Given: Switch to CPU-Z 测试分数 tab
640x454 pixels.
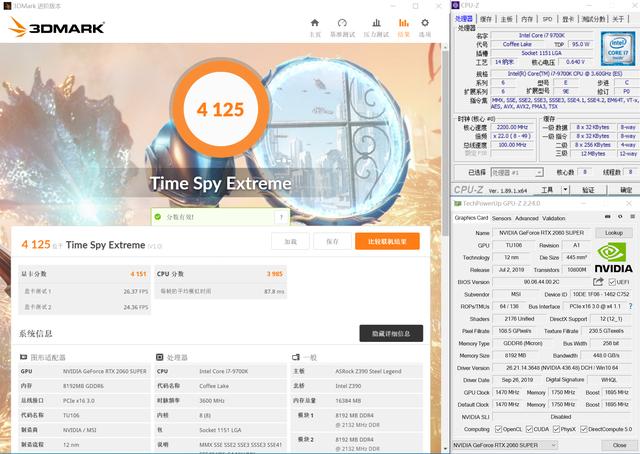Looking at the screenshot, I should click(x=593, y=19).
